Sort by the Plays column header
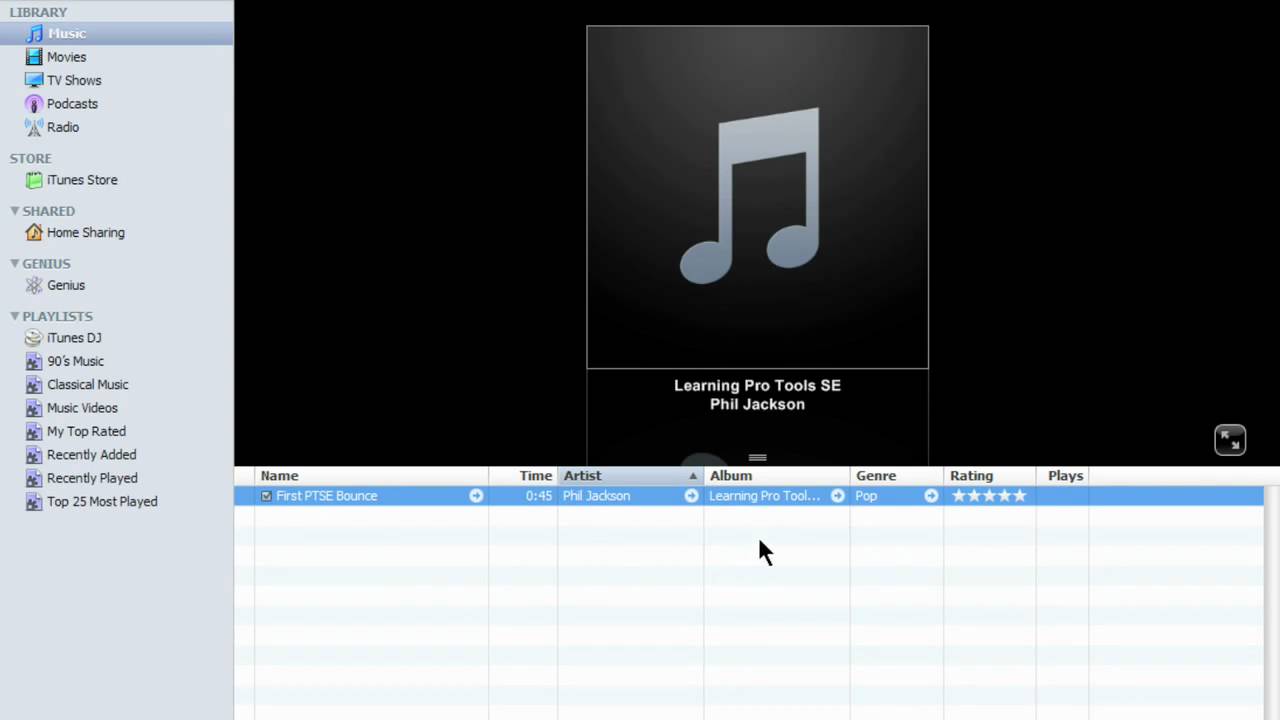Screen dimensions: 1280x720 coord(1063,476)
